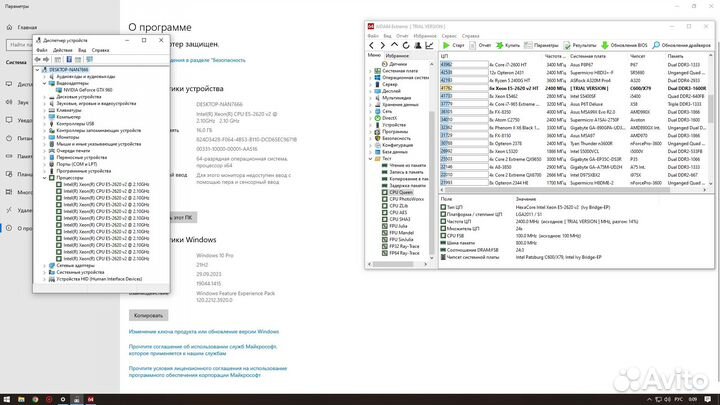Open the change product key link

[204, 332]
